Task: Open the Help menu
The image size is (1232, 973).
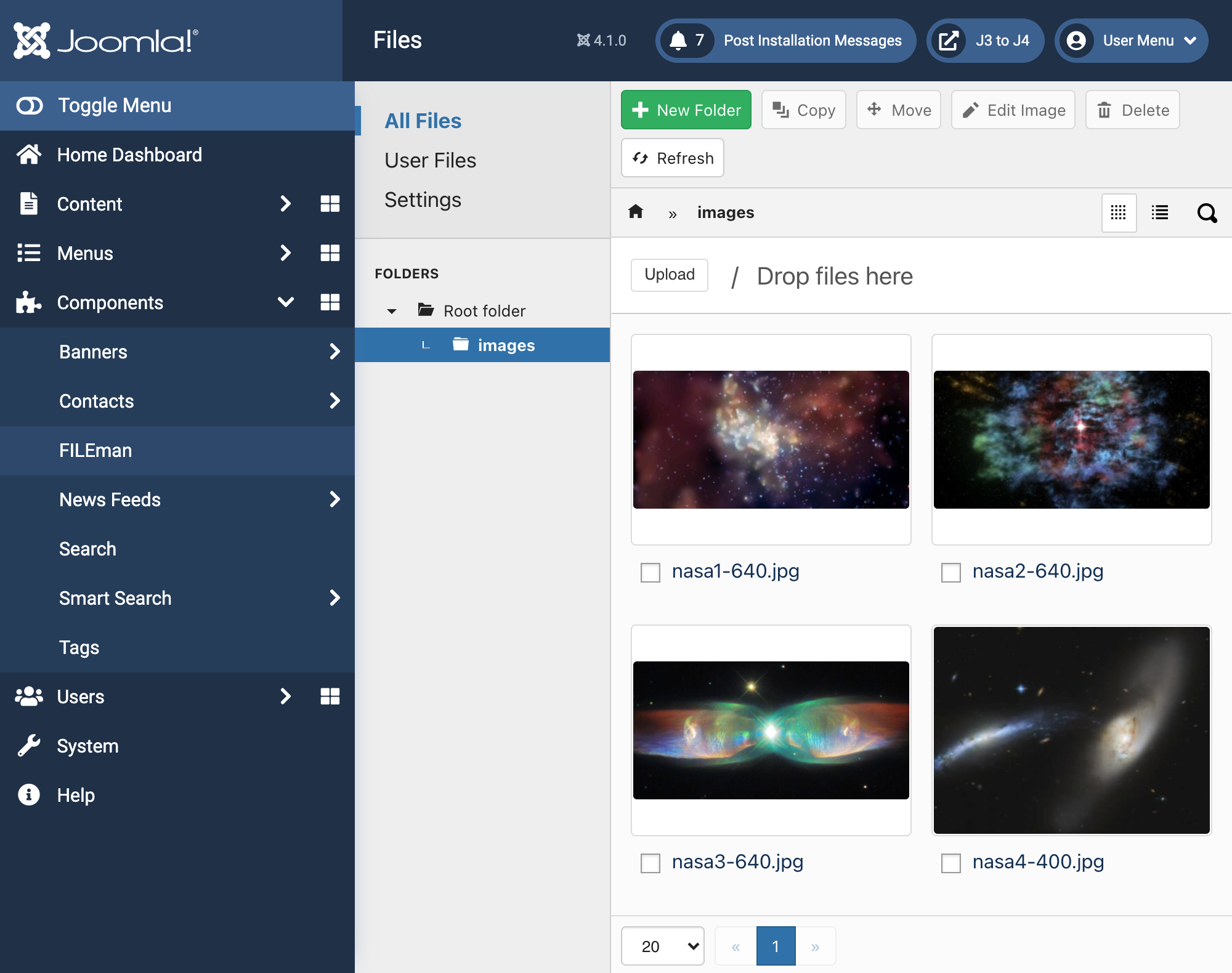Action: (x=177, y=795)
